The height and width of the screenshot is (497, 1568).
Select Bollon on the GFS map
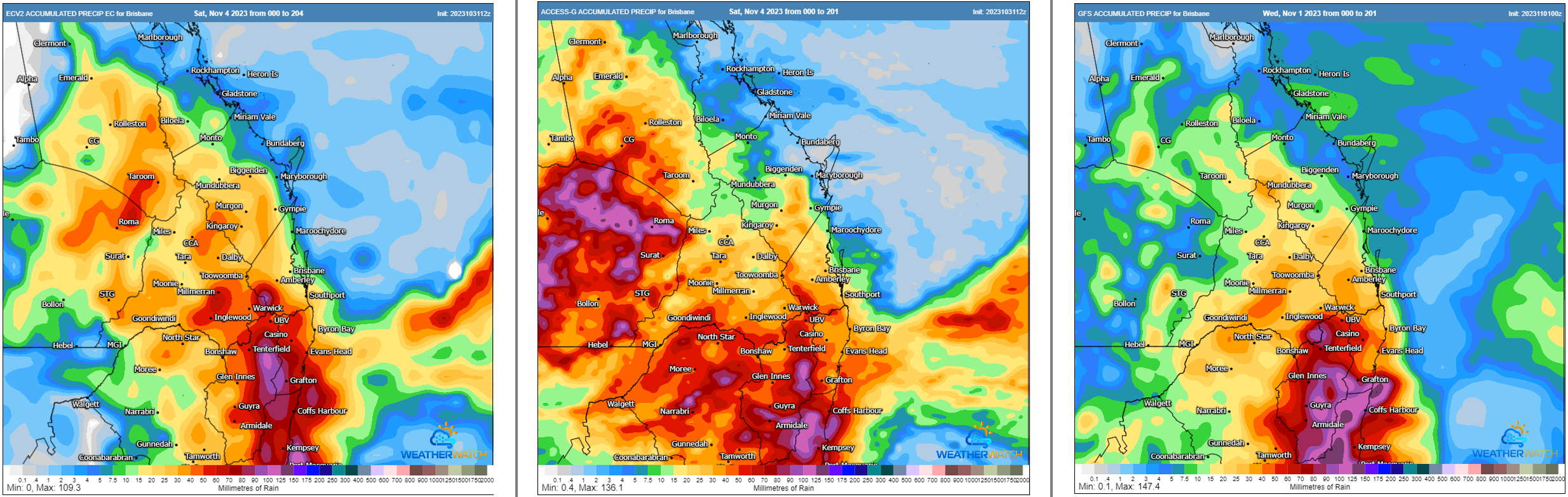point(1124,304)
